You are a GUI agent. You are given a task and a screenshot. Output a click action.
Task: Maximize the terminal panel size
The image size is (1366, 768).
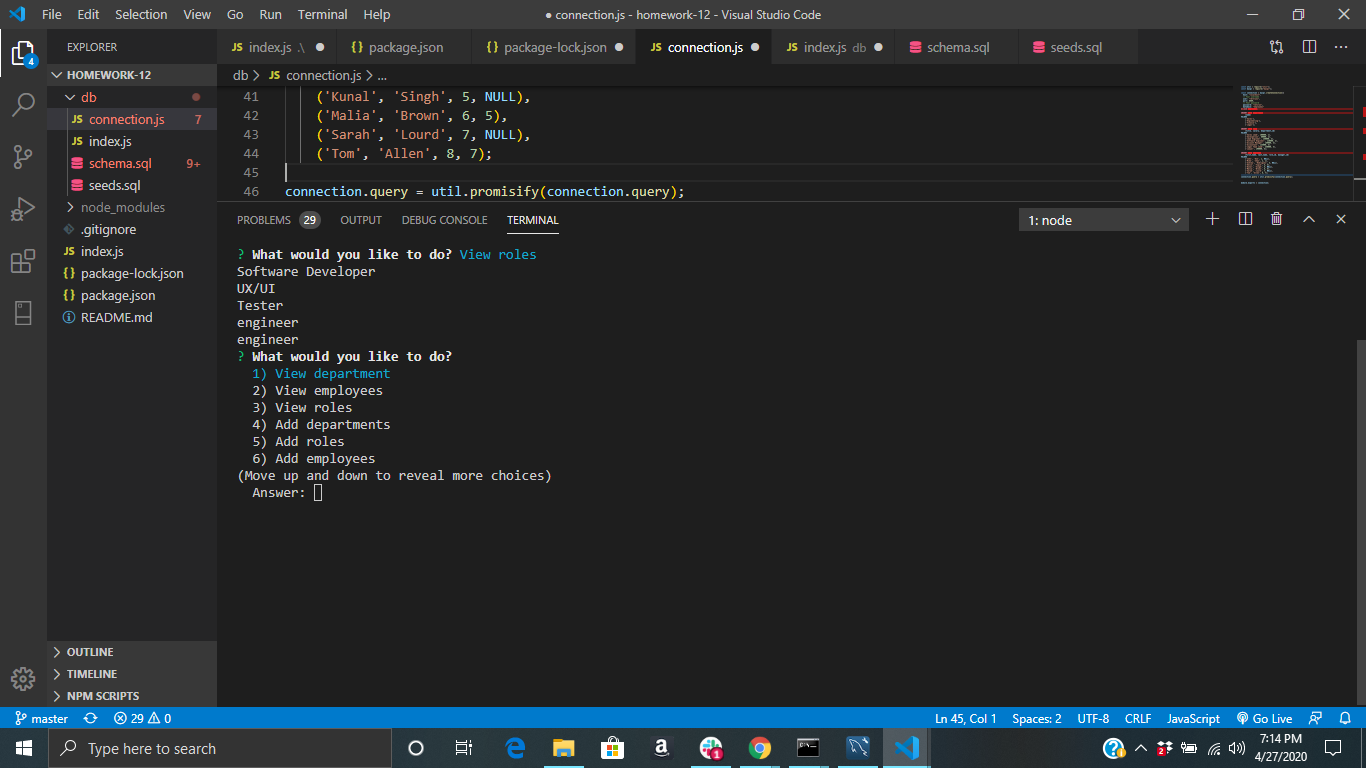pos(1309,219)
